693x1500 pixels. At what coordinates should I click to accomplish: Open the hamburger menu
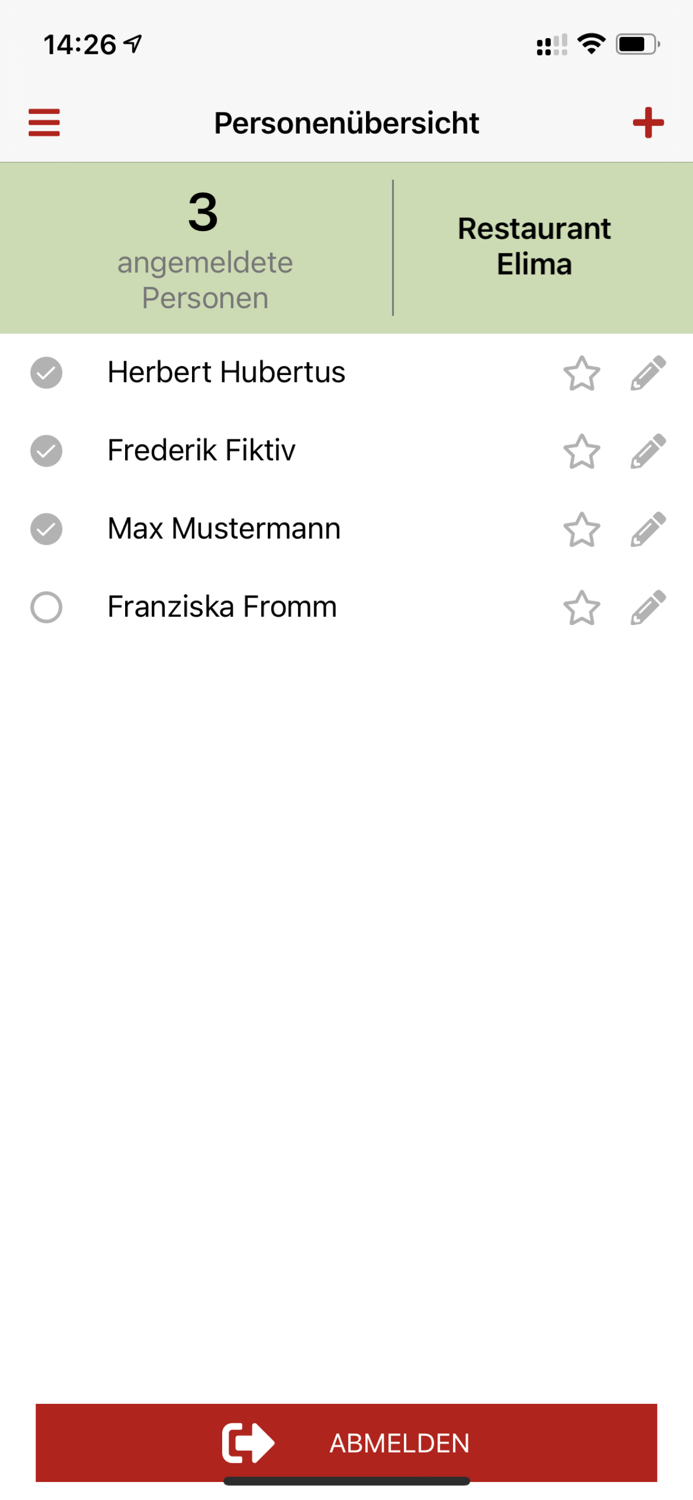(43, 122)
